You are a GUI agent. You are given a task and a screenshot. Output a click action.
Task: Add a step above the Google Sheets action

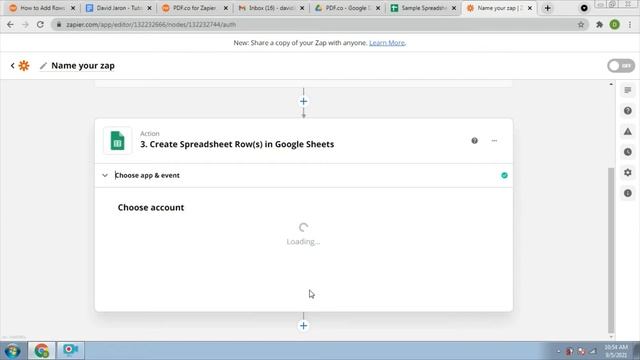pos(303,101)
